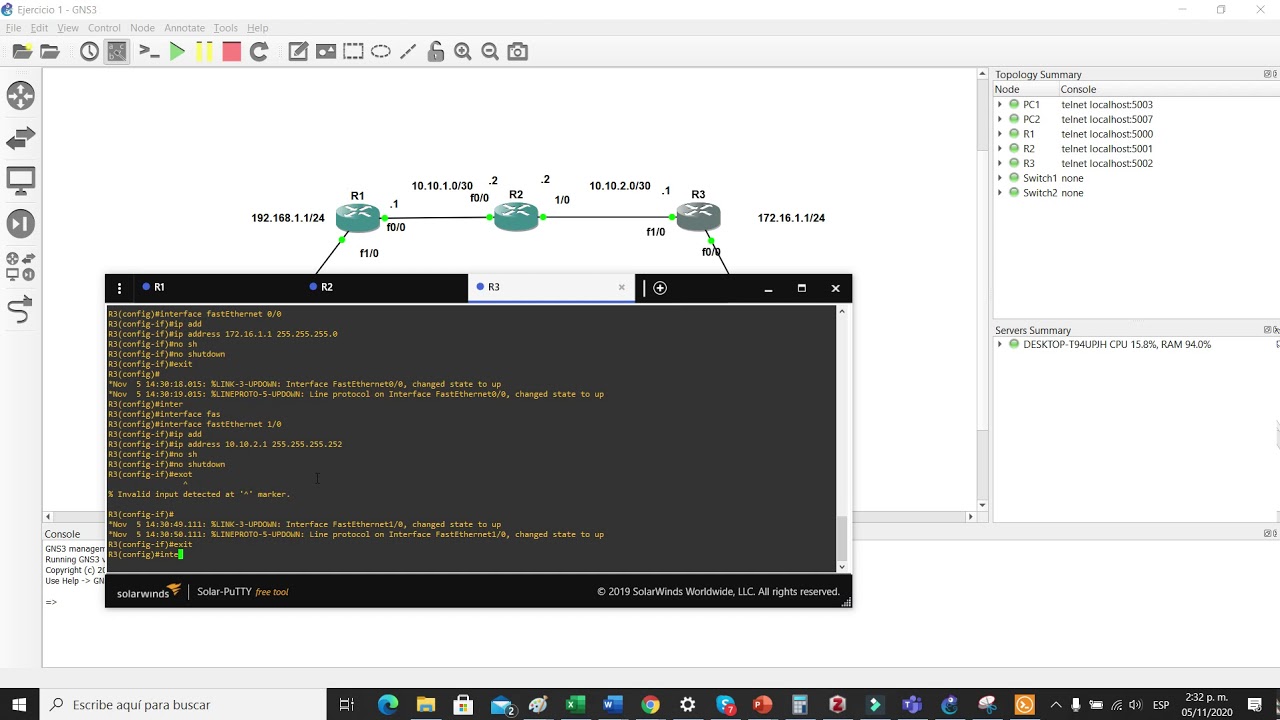
Task: Open the snapshot manager clock icon
Action: coord(89,52)
